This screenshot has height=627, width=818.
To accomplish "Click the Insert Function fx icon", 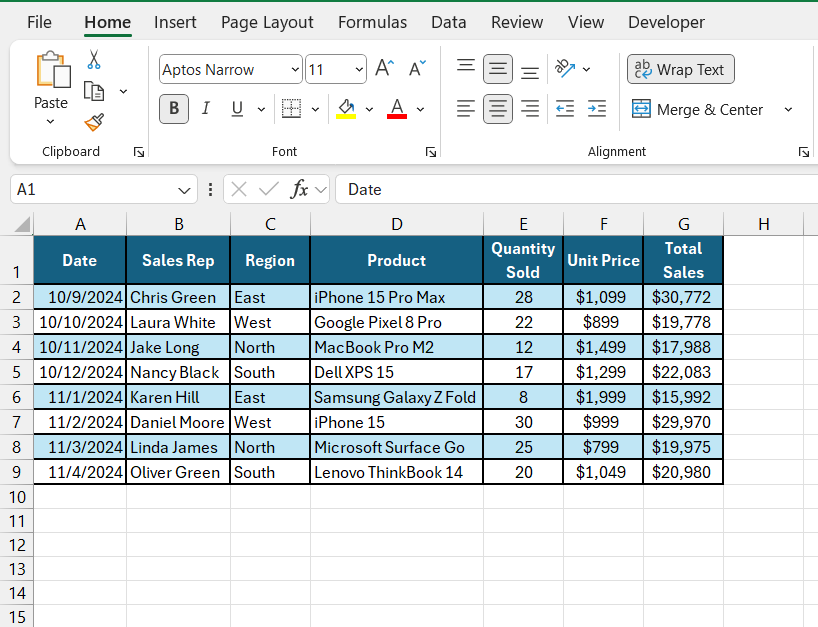I will coord(299,189).
